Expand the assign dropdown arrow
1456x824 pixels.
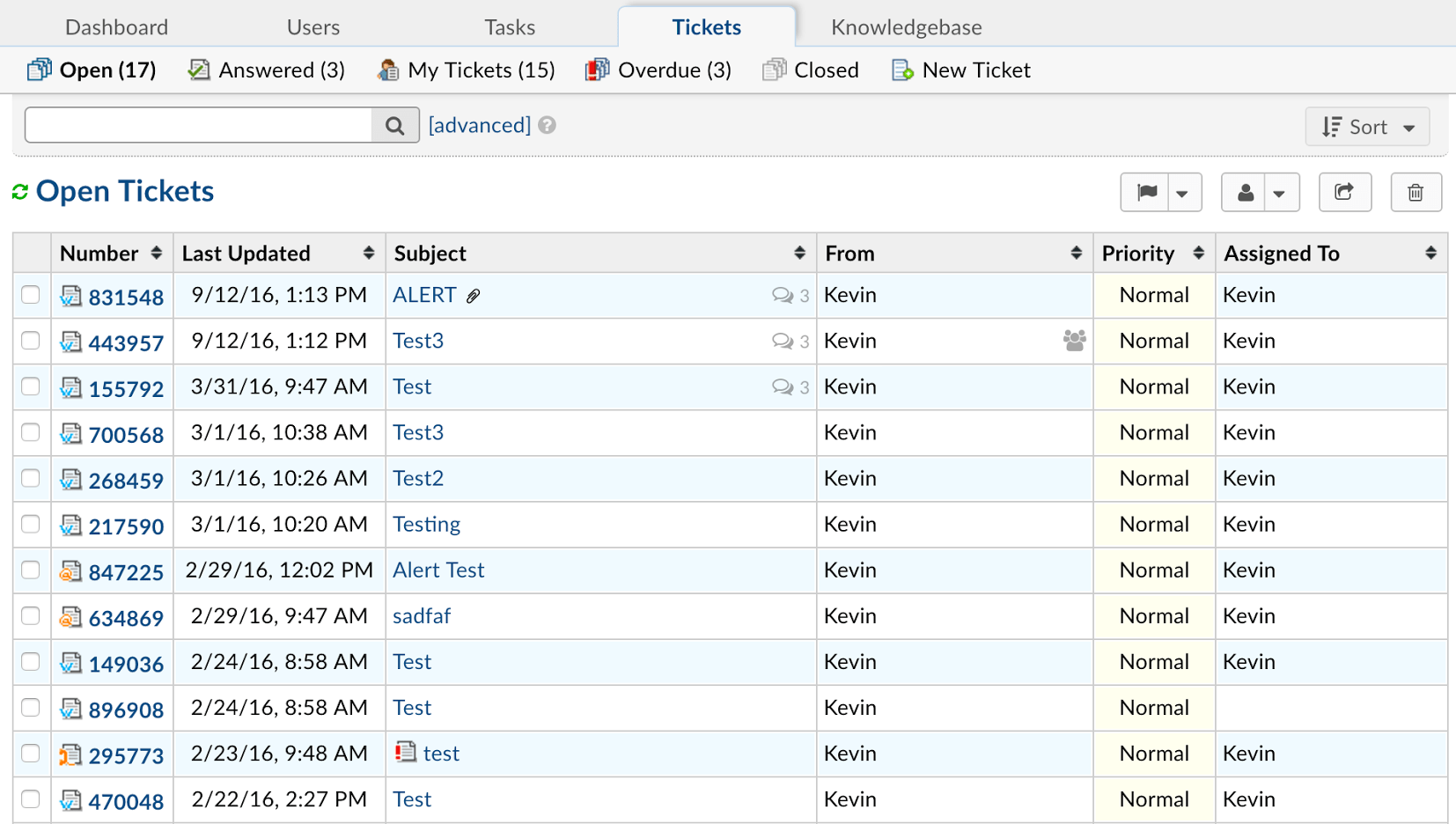pyautogui.click(x=1280, y=193)
